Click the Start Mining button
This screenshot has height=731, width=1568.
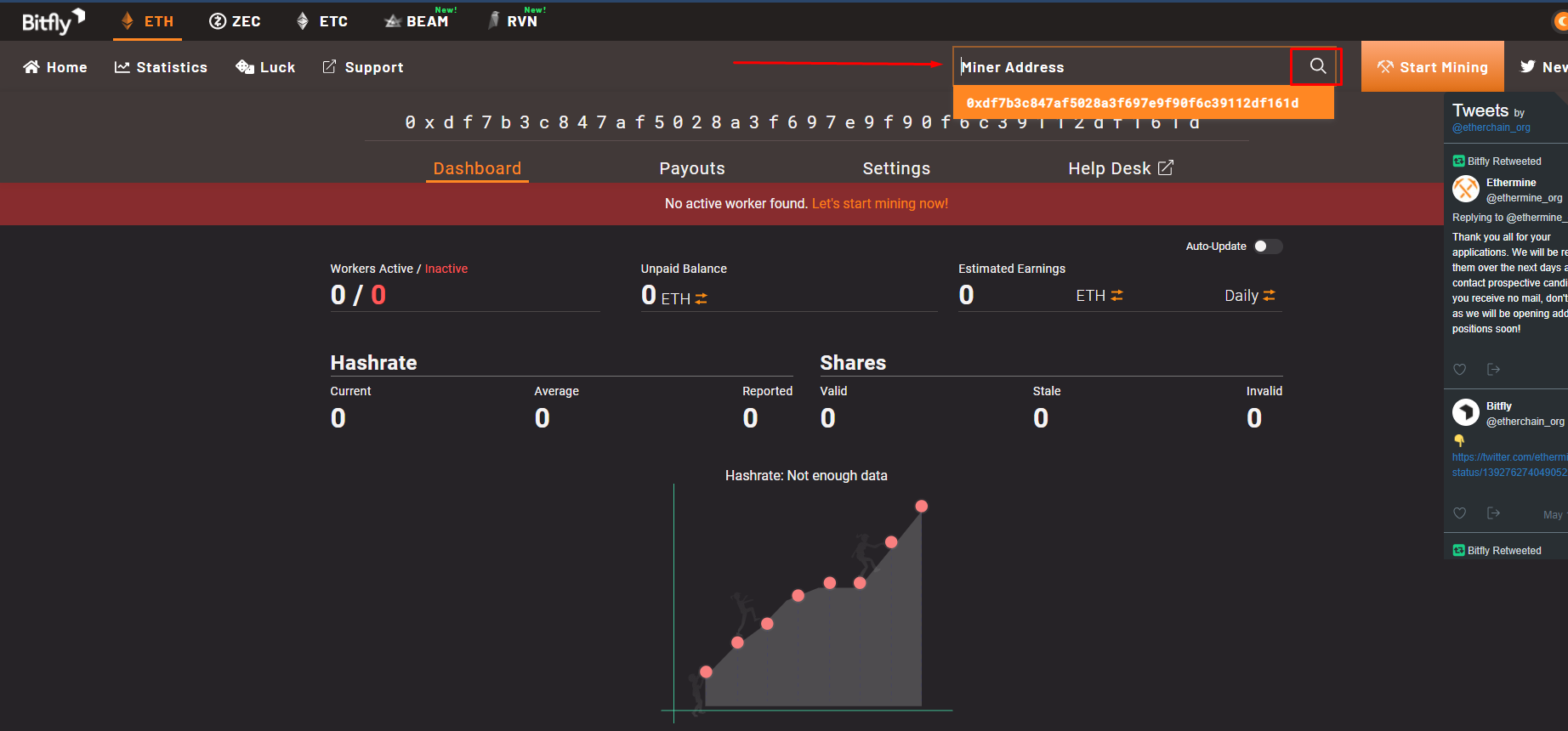pos(1432,66)
